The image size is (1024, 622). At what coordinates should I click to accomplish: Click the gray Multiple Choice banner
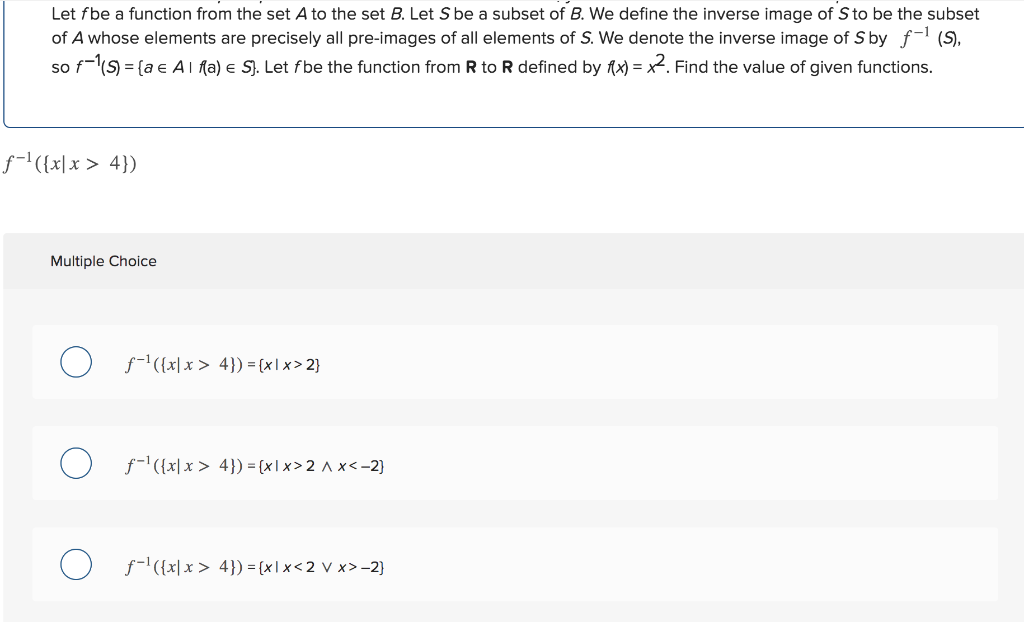pos(512,261)
